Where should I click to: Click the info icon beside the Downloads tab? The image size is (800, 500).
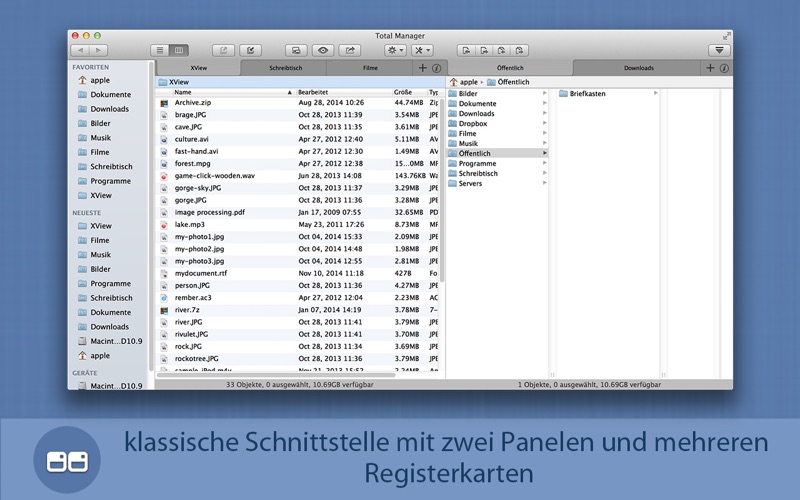point(724,68)
